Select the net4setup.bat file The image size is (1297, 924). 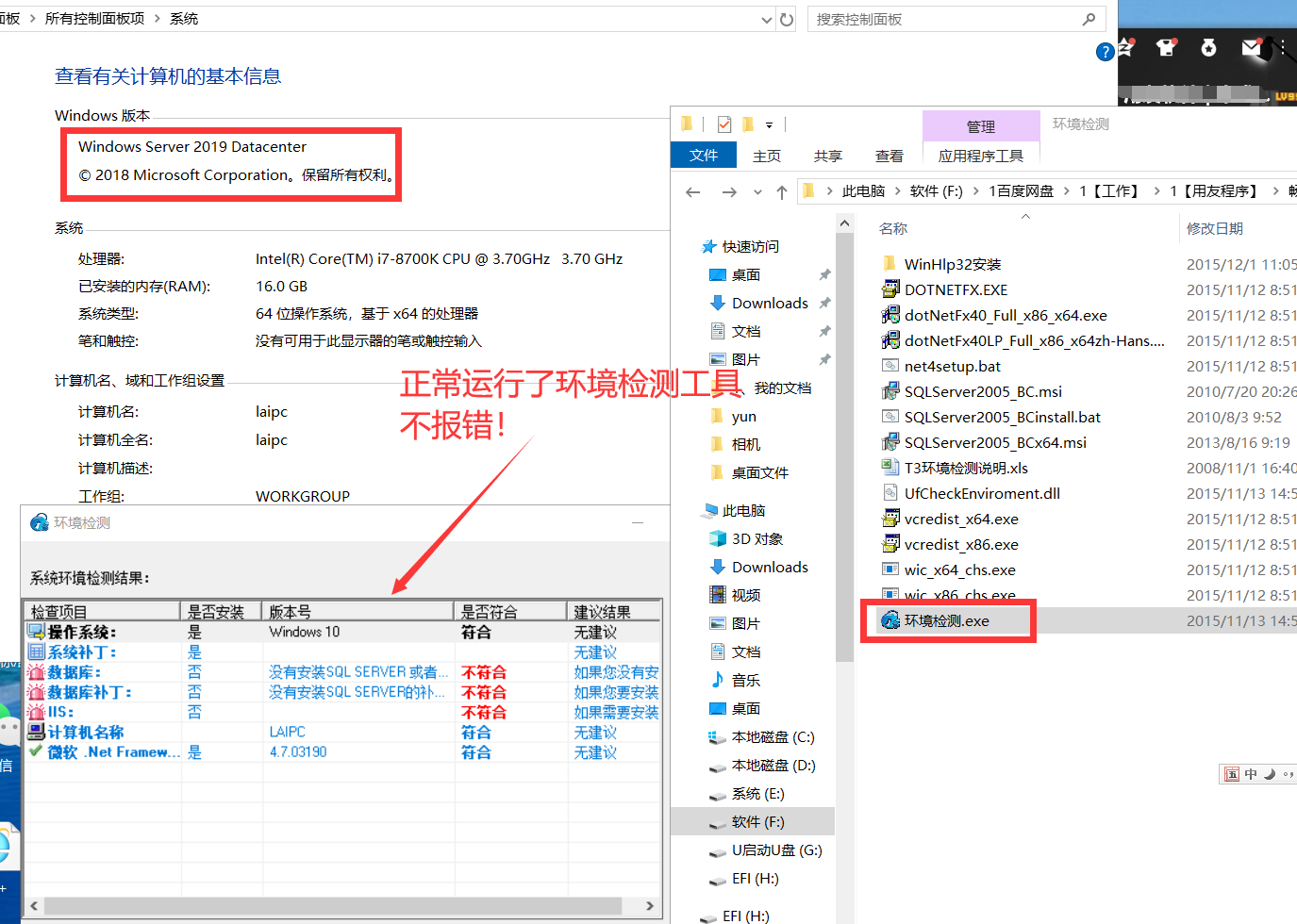coord(953,366)
